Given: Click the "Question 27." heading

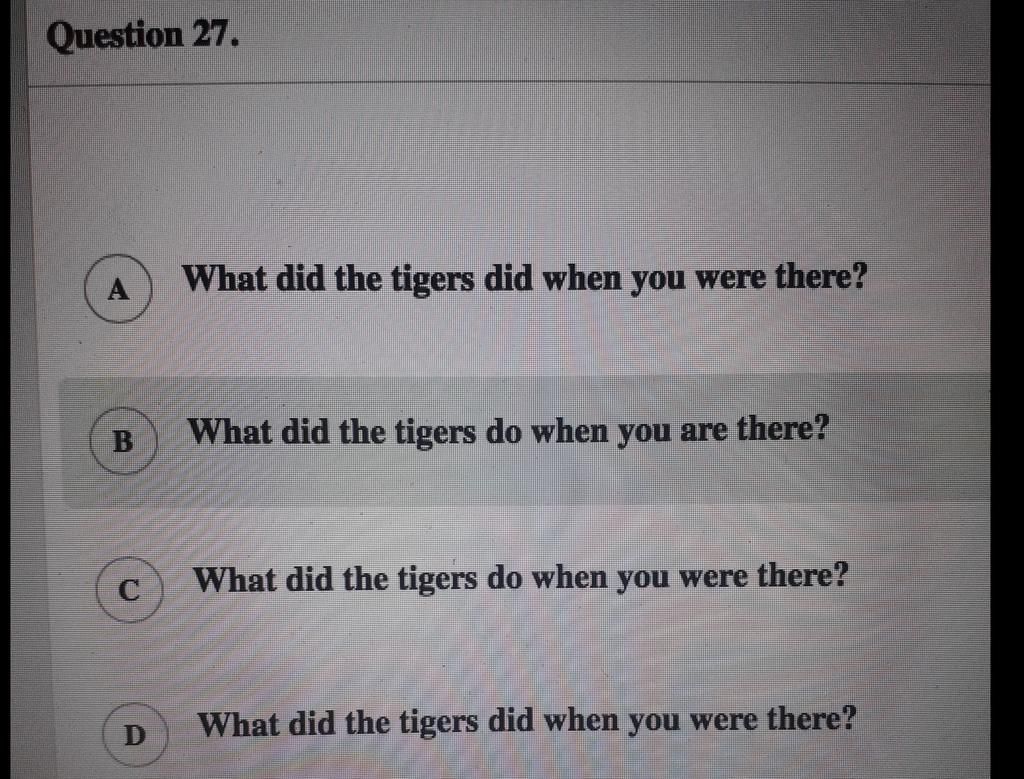Looking at the screenshot, I should click(142, 35).
